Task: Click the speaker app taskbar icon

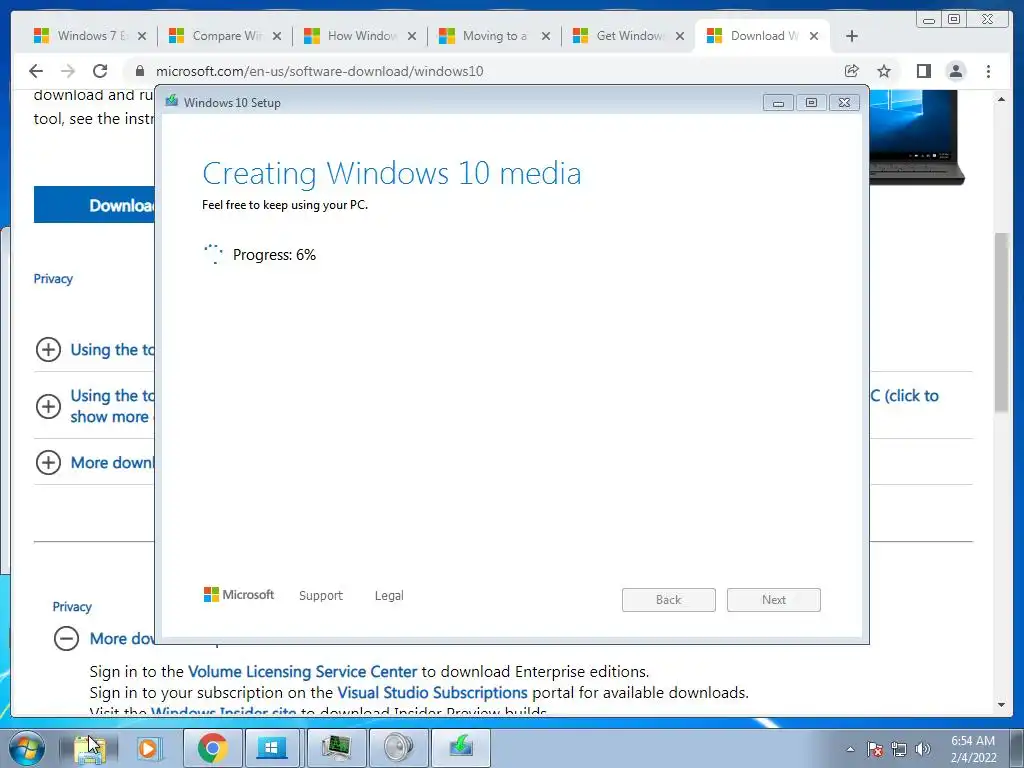Action: [399, 748]
